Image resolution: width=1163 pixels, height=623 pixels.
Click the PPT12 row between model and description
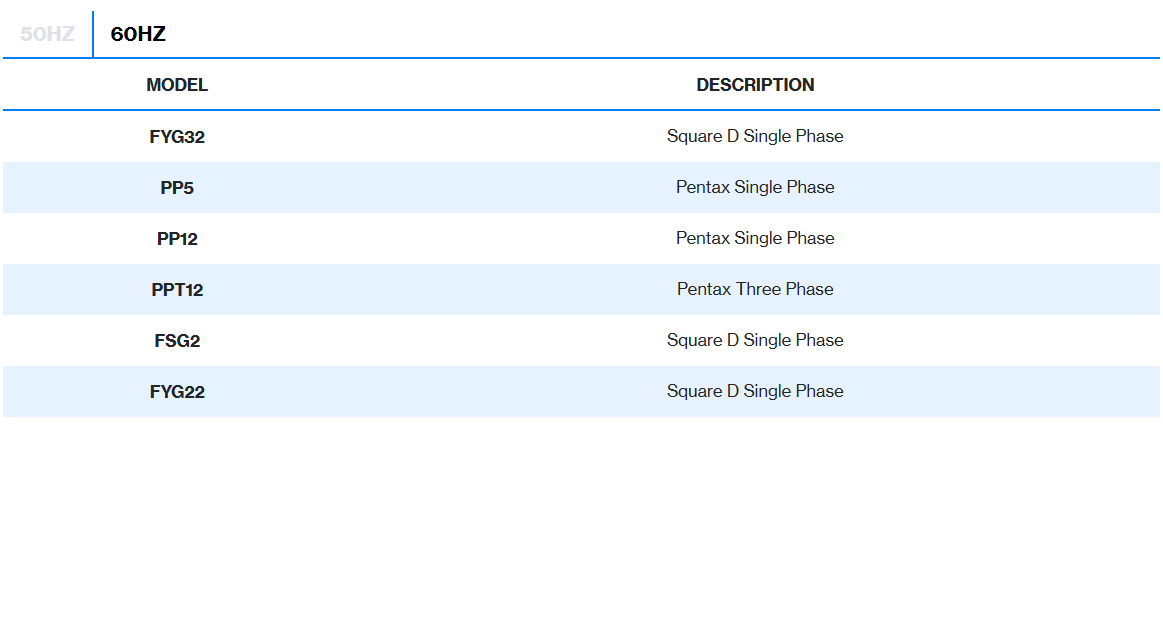coord(430,290)
